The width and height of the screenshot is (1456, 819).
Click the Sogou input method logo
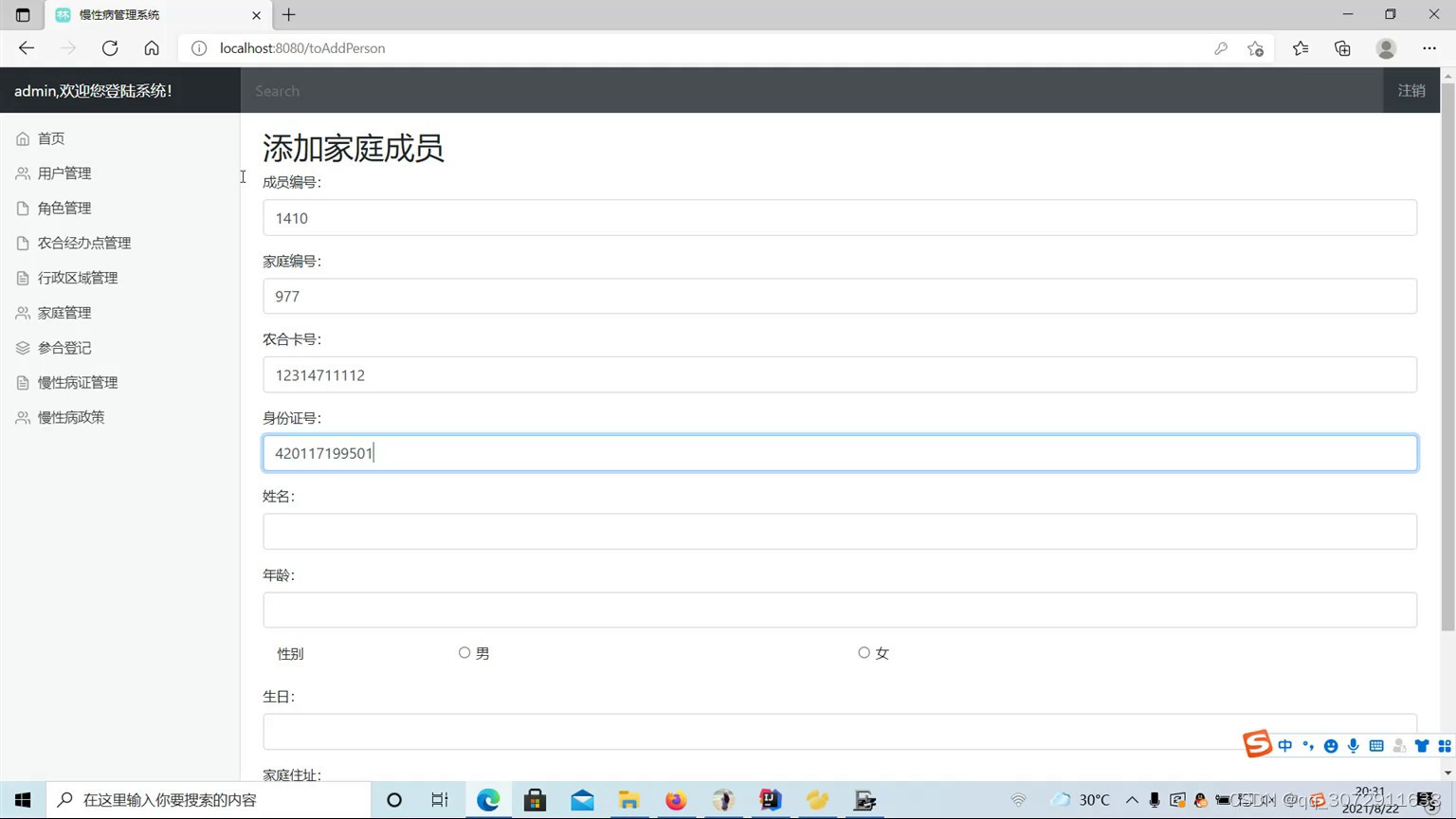click(1257, 744)
